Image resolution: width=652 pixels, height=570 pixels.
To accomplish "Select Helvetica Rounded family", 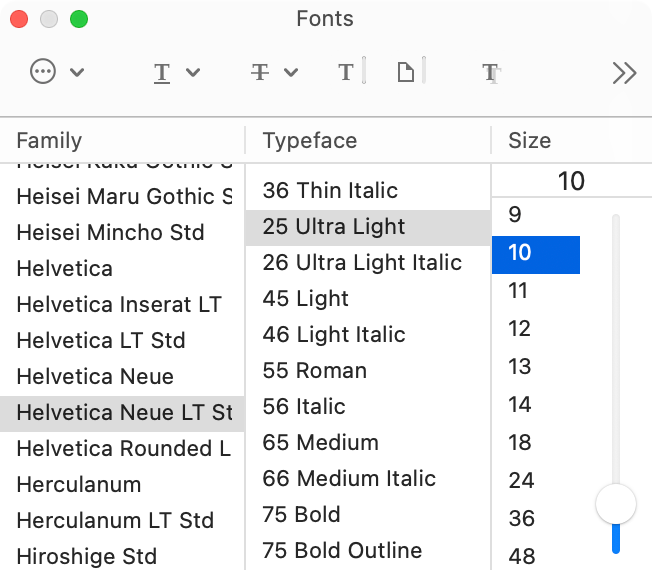I will pyautogui.click(x=122, y=449).
